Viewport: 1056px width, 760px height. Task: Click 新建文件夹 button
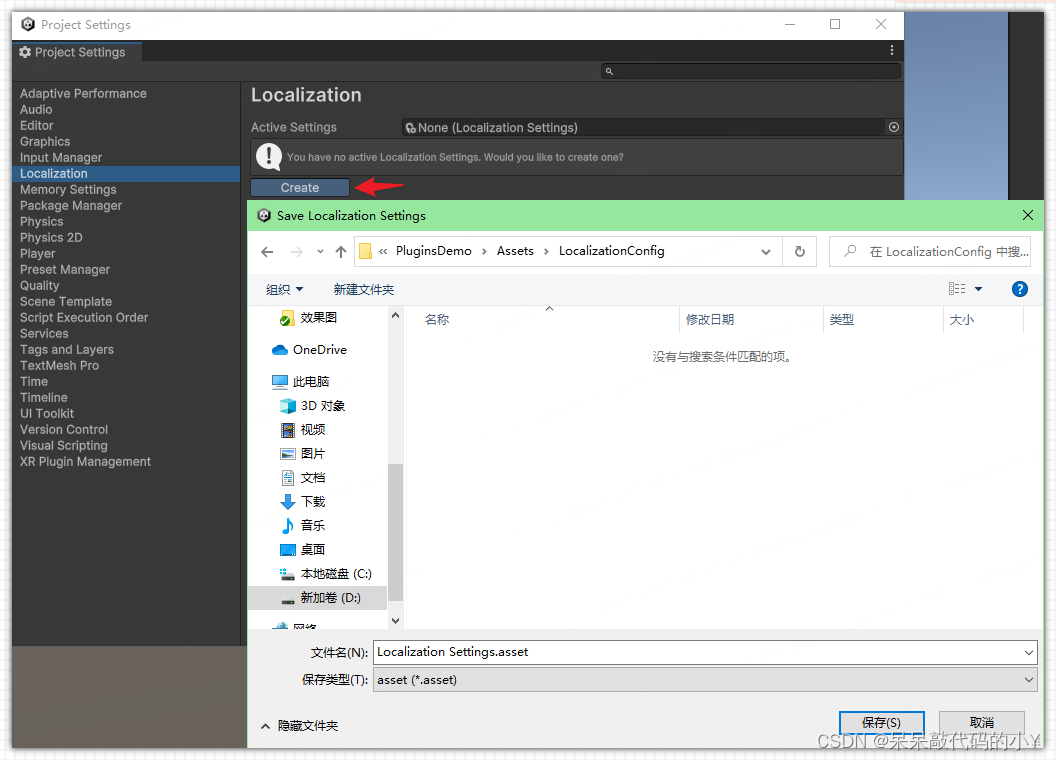tap(364, 290)
